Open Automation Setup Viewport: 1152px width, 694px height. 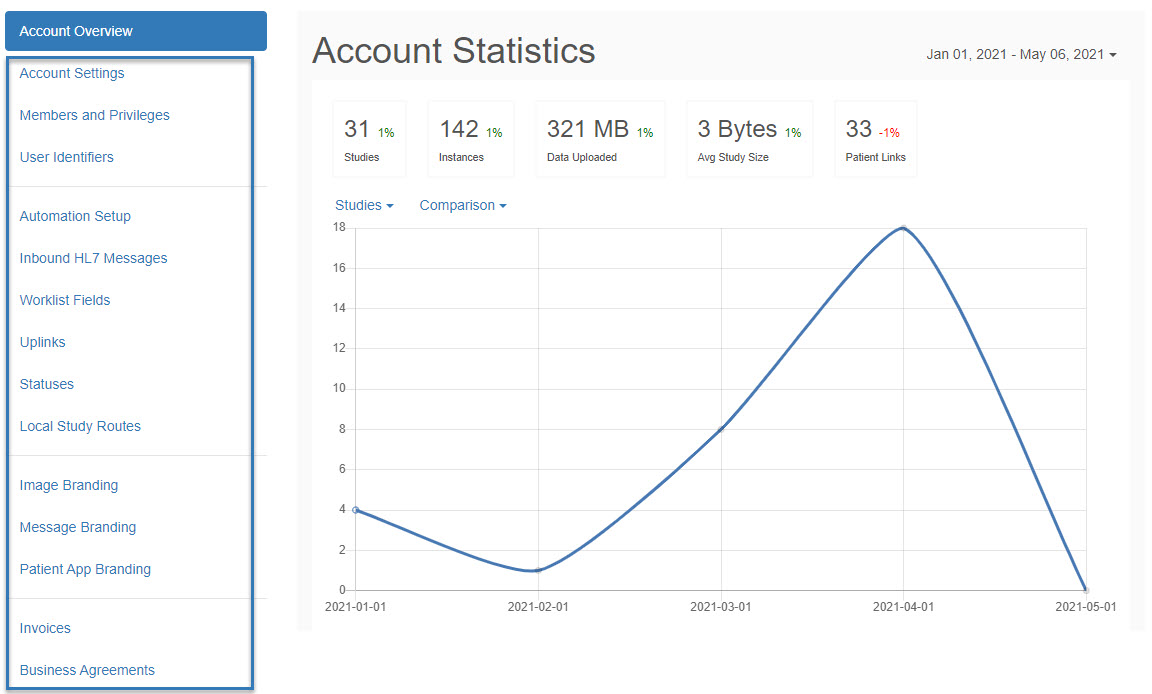75,217
